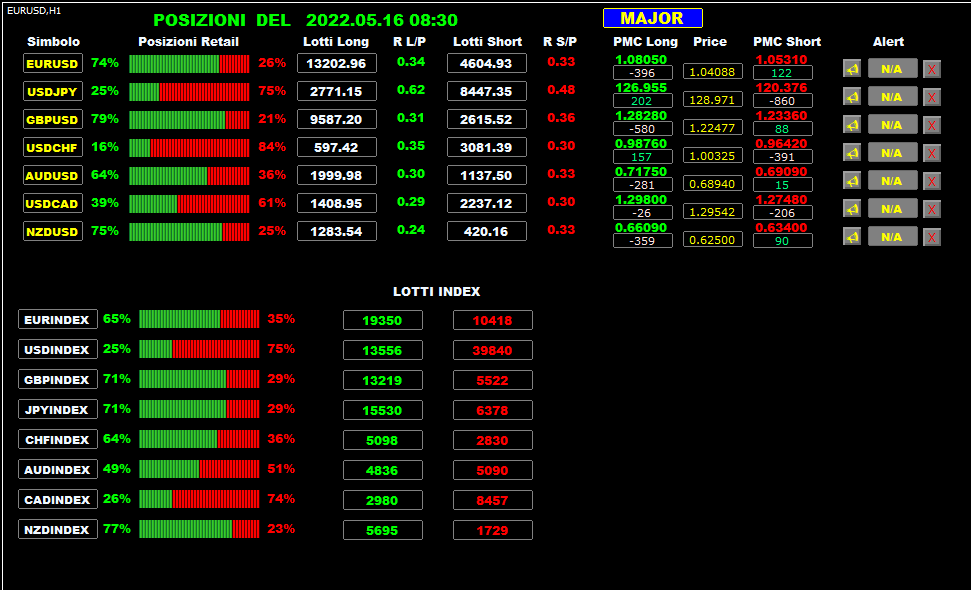The height and width of the screenshot is (590, 971).
Task: Open the USDINDEX label
Action: pos(58,349)
